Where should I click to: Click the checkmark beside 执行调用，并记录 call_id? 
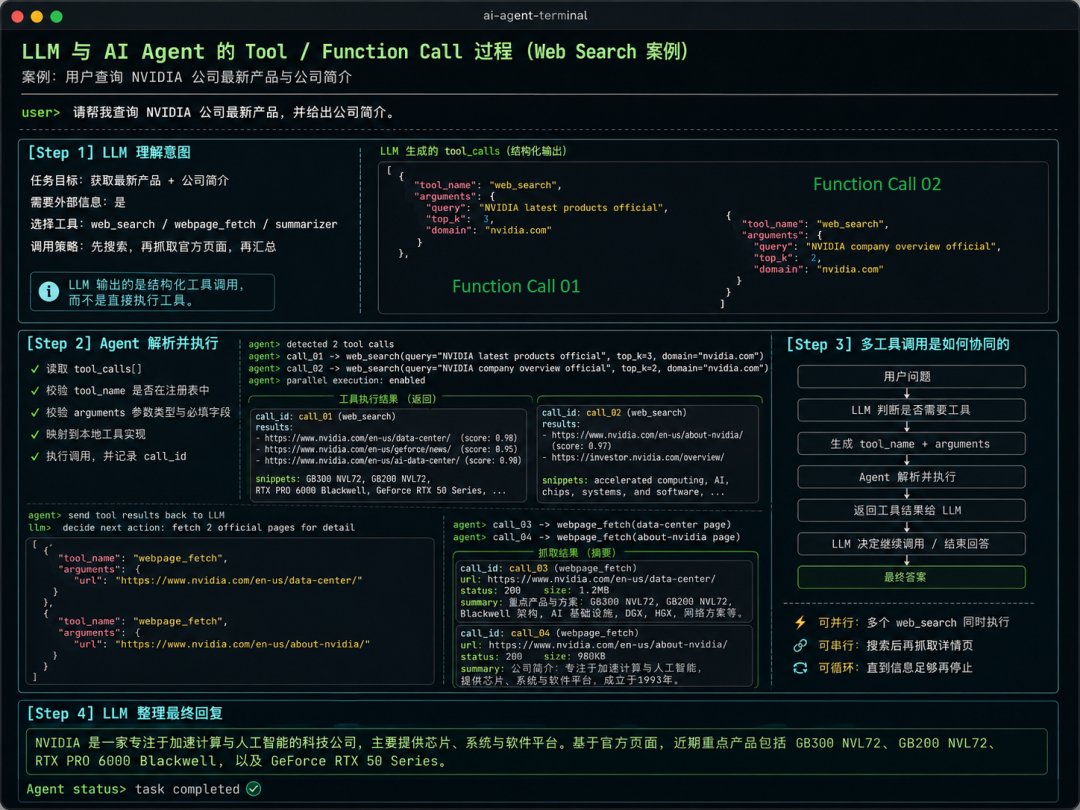34,457
